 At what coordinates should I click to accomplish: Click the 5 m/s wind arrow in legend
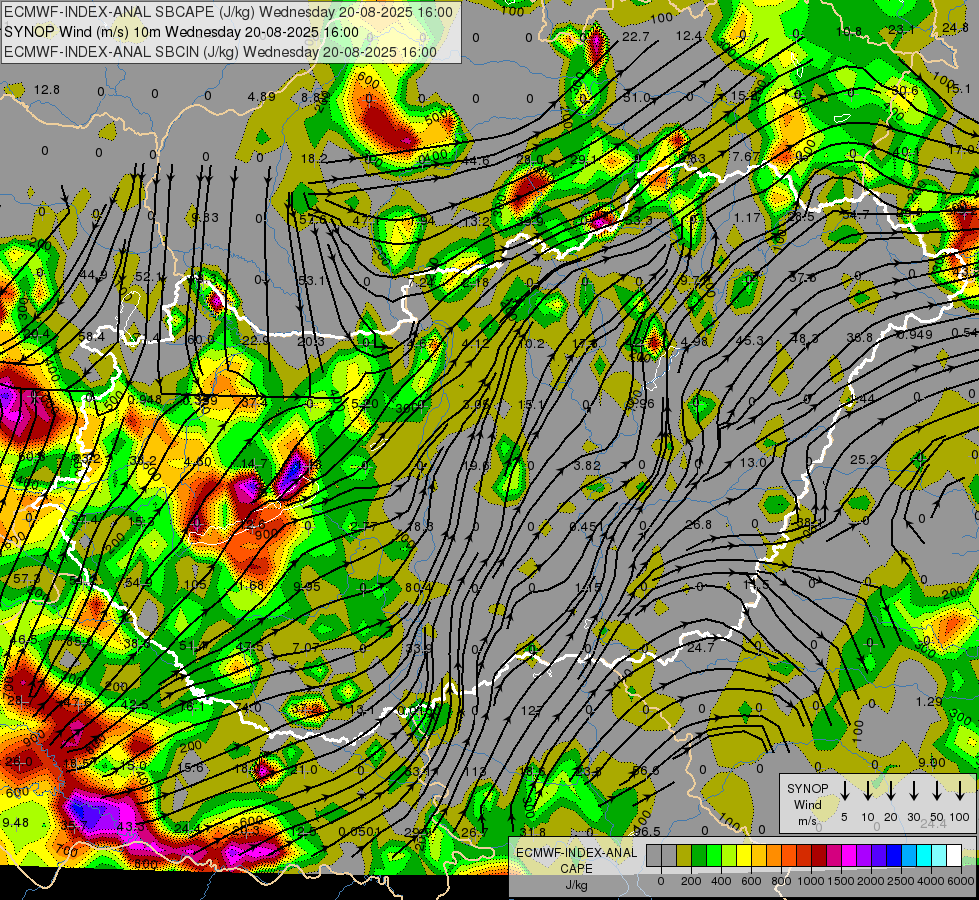coord(844,791)
